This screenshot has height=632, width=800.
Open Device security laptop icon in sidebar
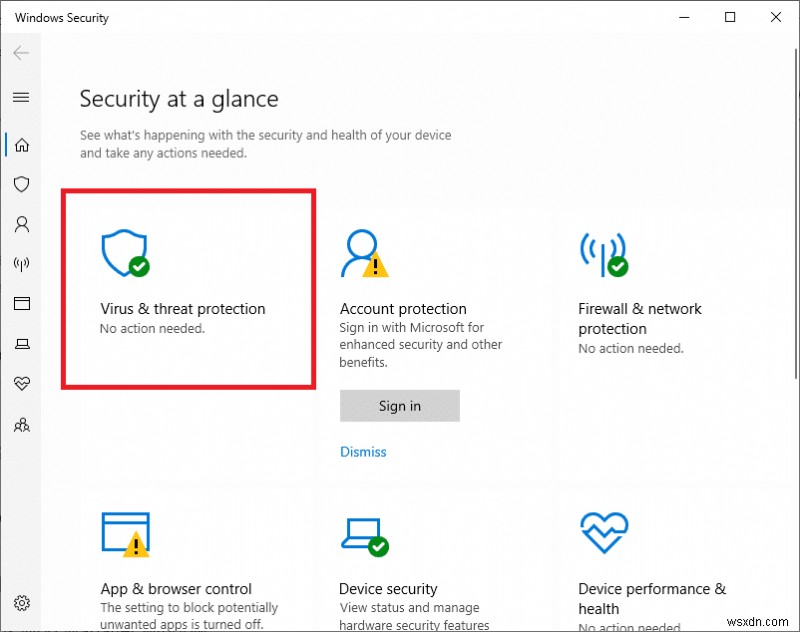coord(21,344)
